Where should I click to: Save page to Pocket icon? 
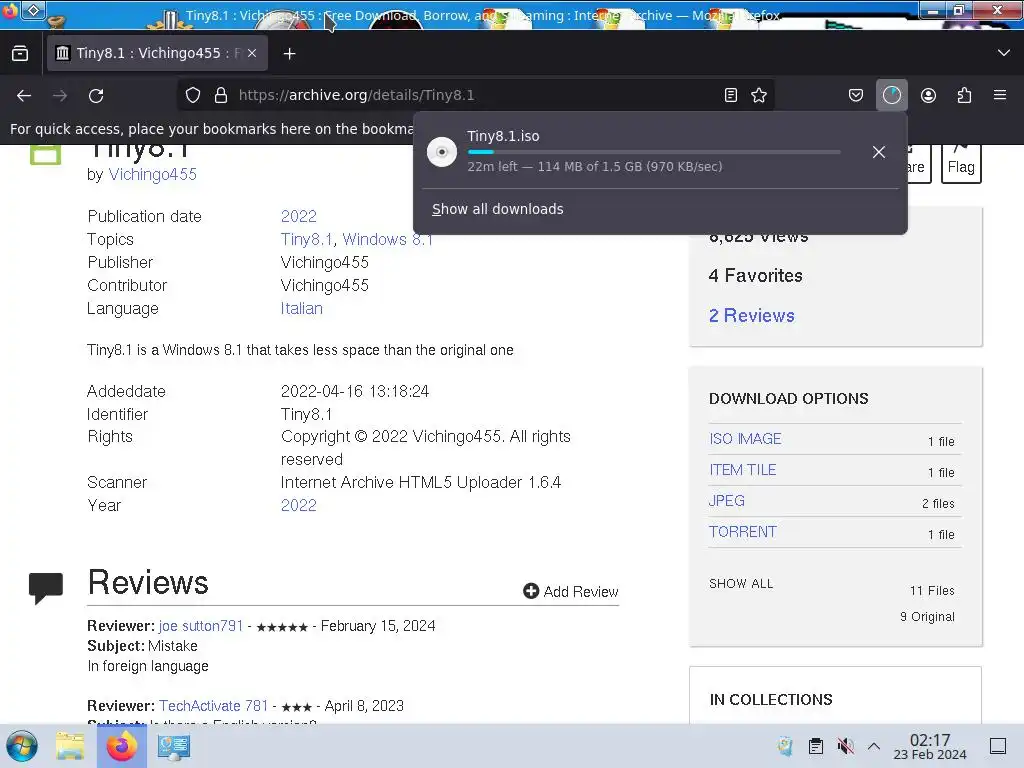pyautogui.click(x=856, y=95)
